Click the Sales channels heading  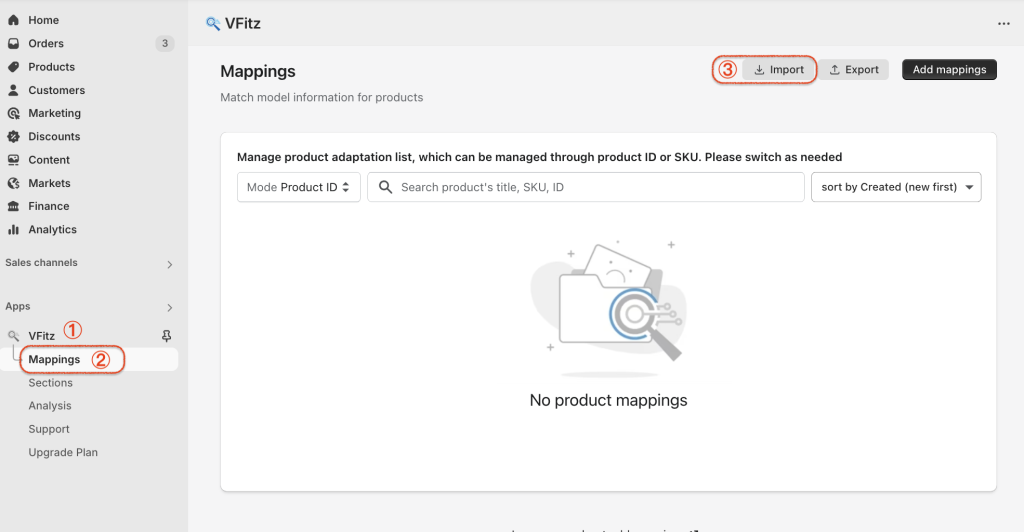[x=41, y=262]
